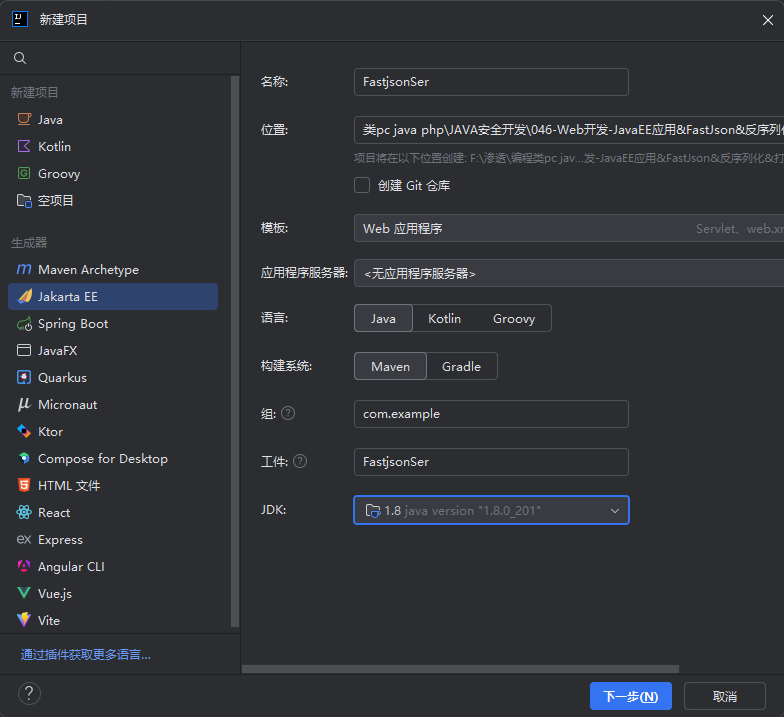
Task: Click the 下一步(N) button
Action: (630, 696)
